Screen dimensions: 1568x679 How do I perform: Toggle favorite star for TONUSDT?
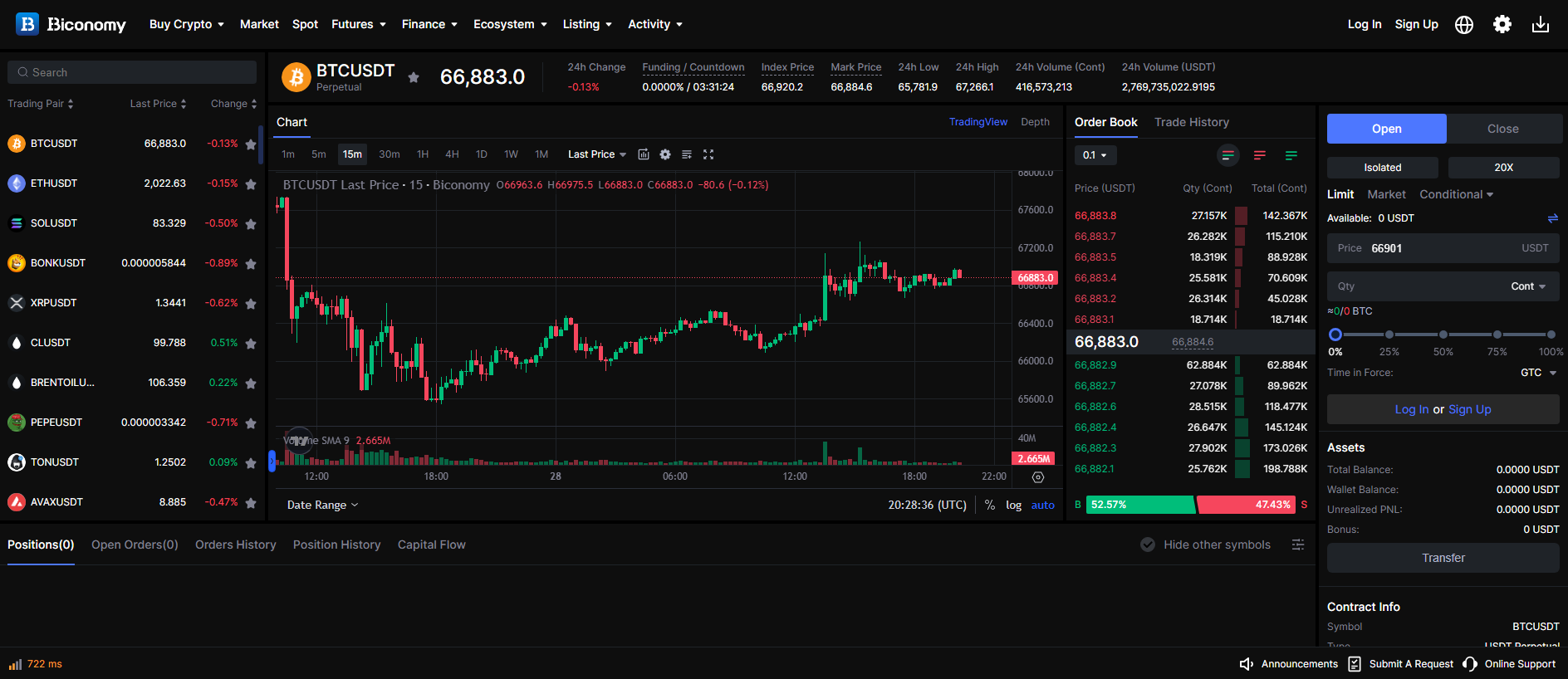(x=251, y=462)
